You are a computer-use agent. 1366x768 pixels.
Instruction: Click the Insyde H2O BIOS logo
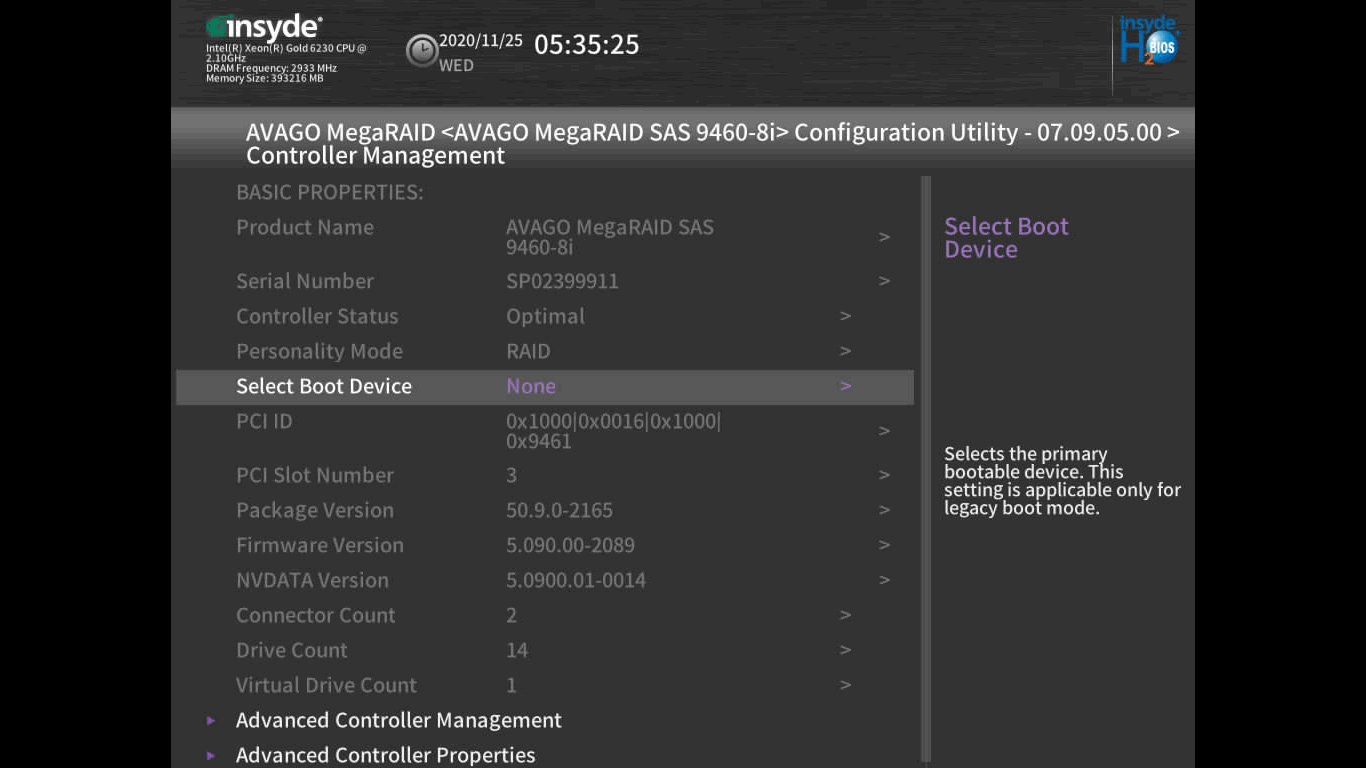tap(1148, 42)
